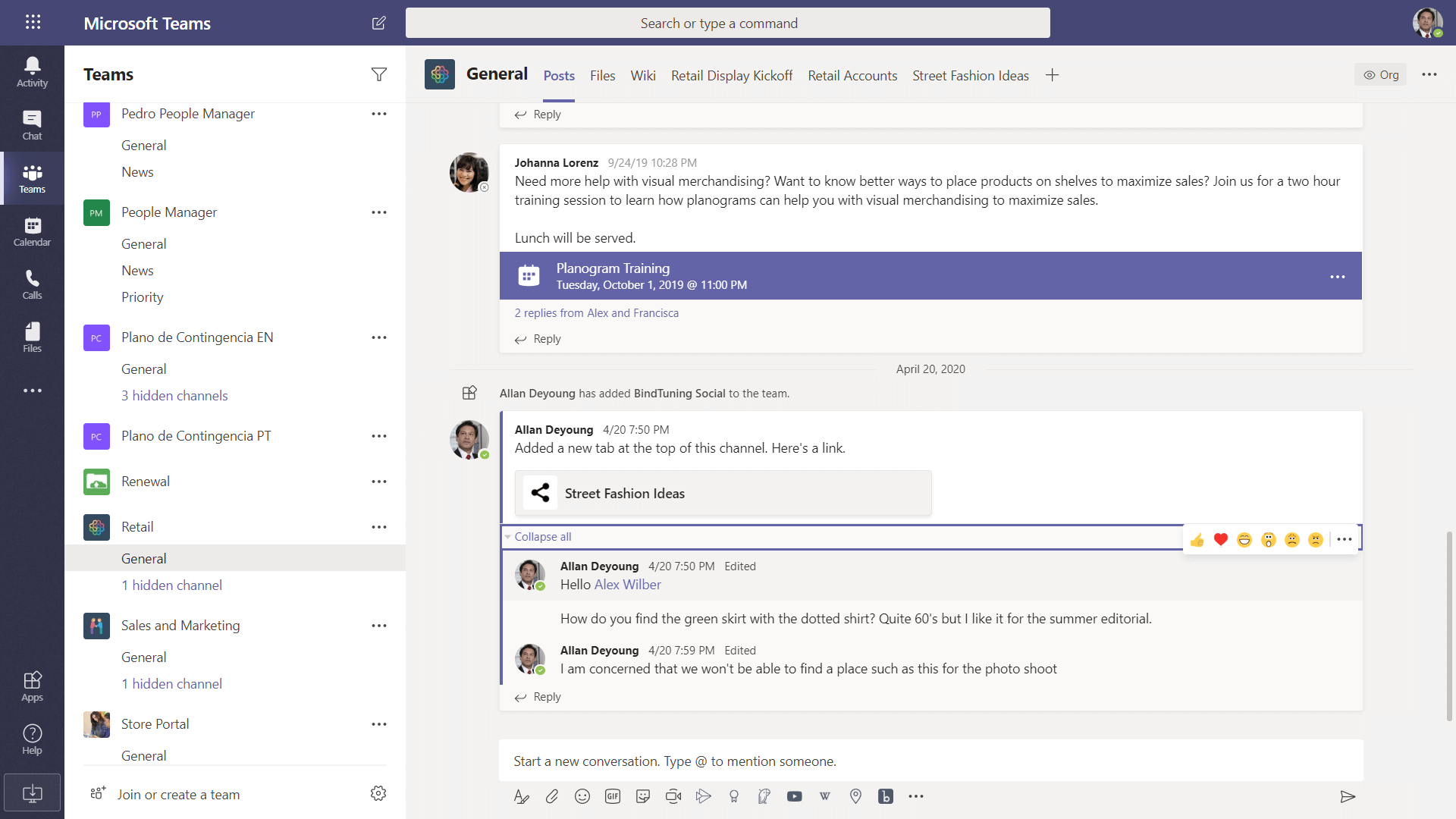React with sad emoji
The height and width of the screenshot is (819, 1456).
click(1292, 540)
